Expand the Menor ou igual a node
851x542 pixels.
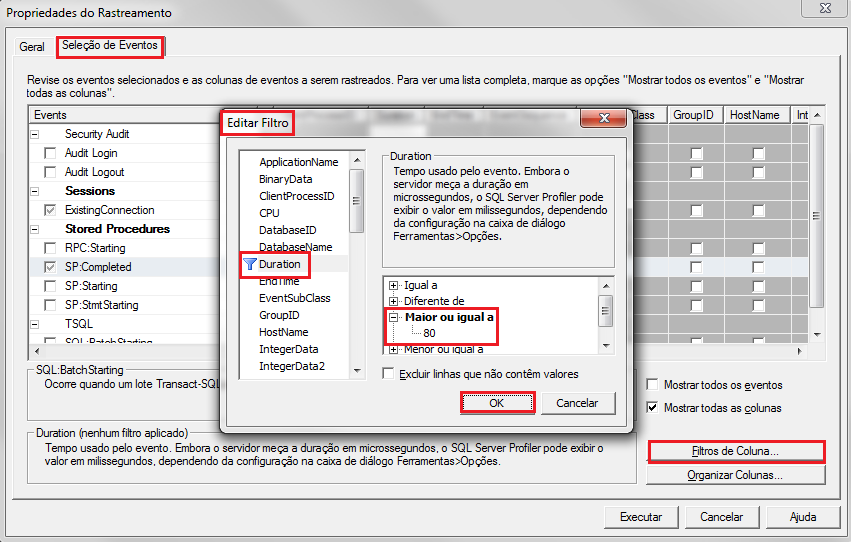coord(393,349)
